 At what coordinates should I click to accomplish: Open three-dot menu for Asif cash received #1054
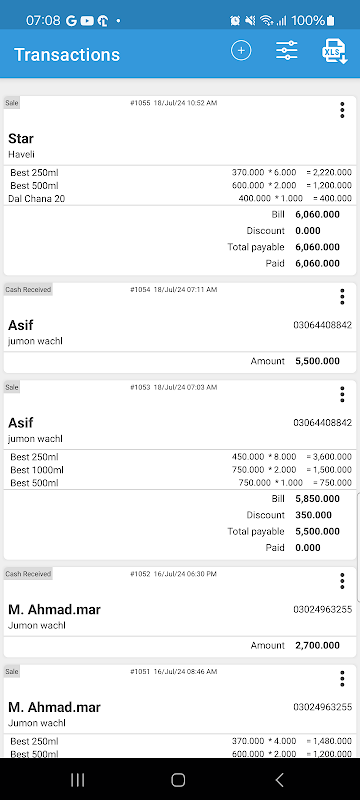342,296
